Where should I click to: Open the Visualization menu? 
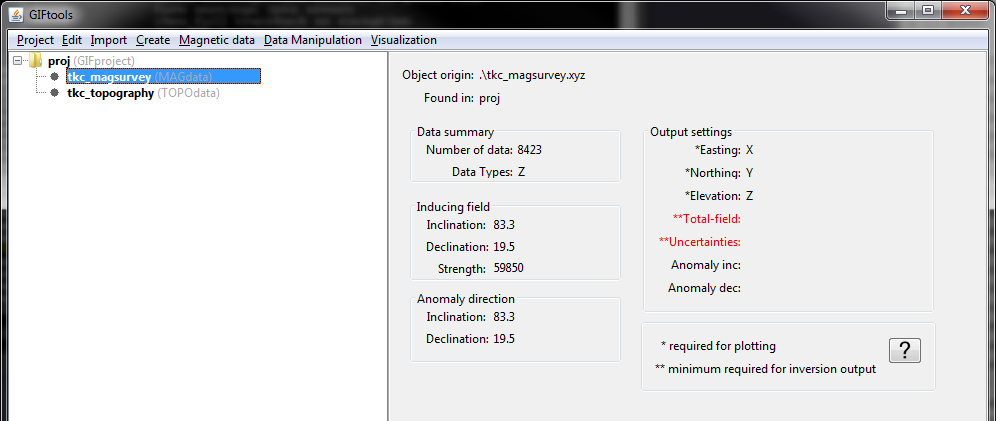point(403,40)
